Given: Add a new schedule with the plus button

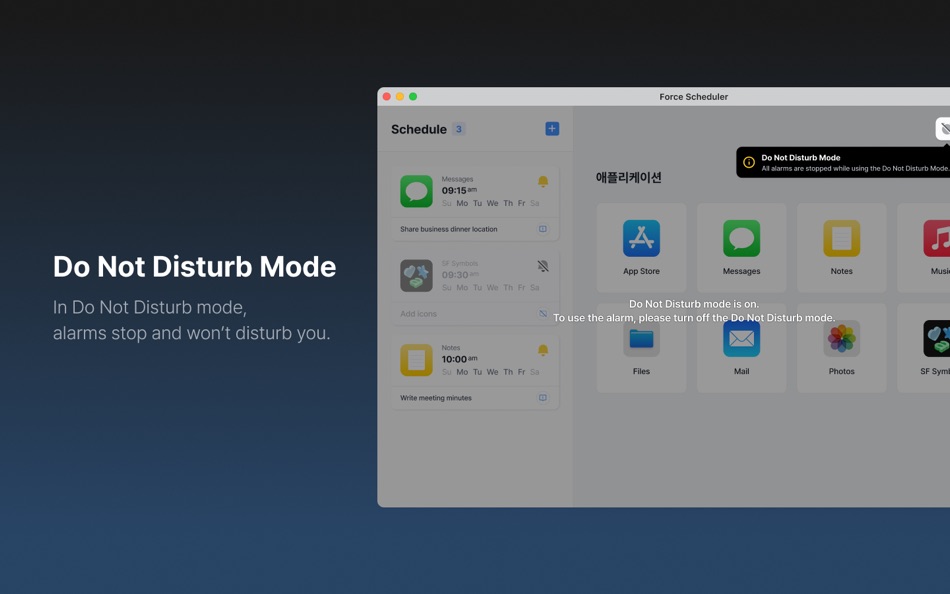Looking at the screenshot, I should (551, 128).
